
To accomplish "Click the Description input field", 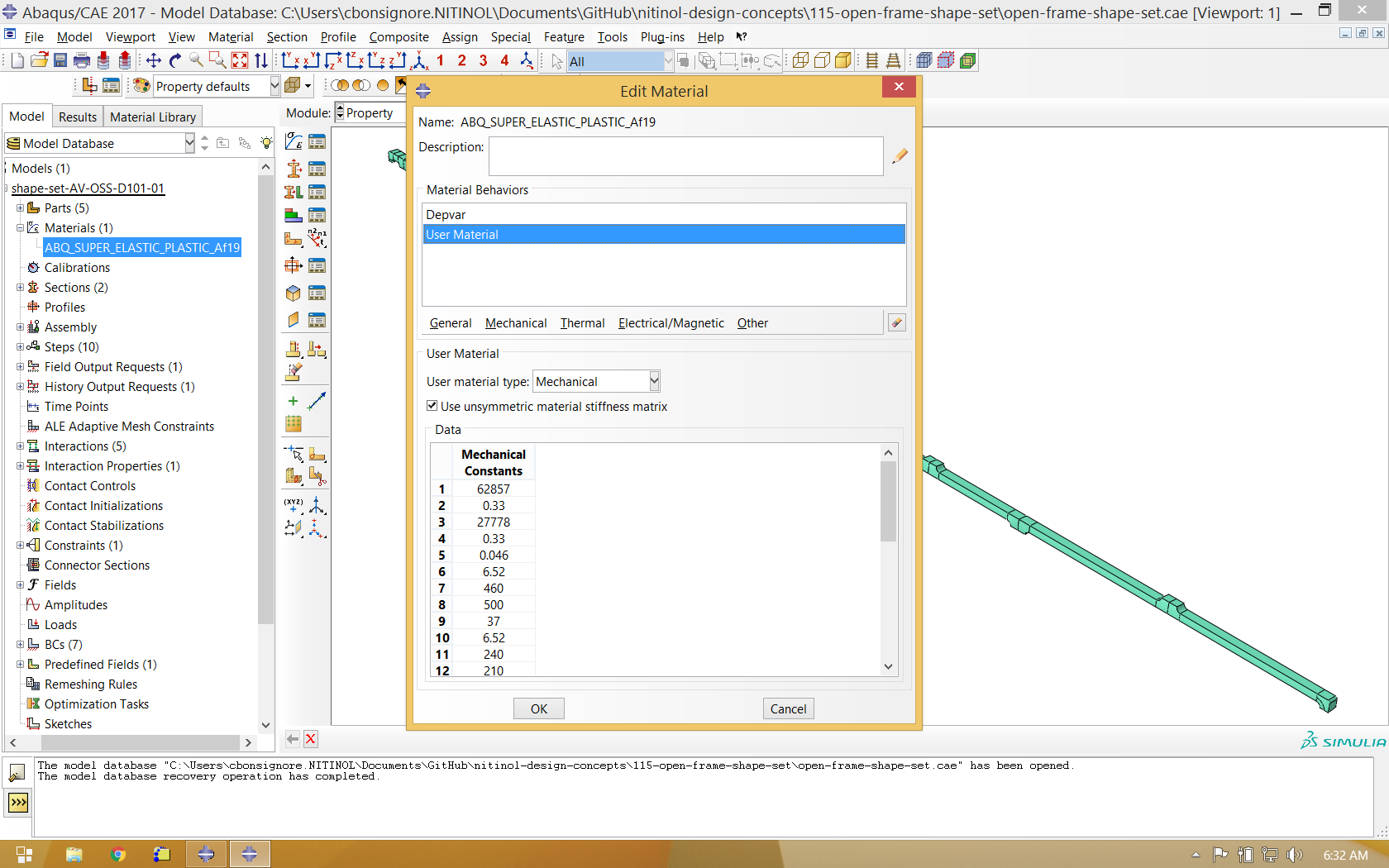I will click(x=686, y=155).
